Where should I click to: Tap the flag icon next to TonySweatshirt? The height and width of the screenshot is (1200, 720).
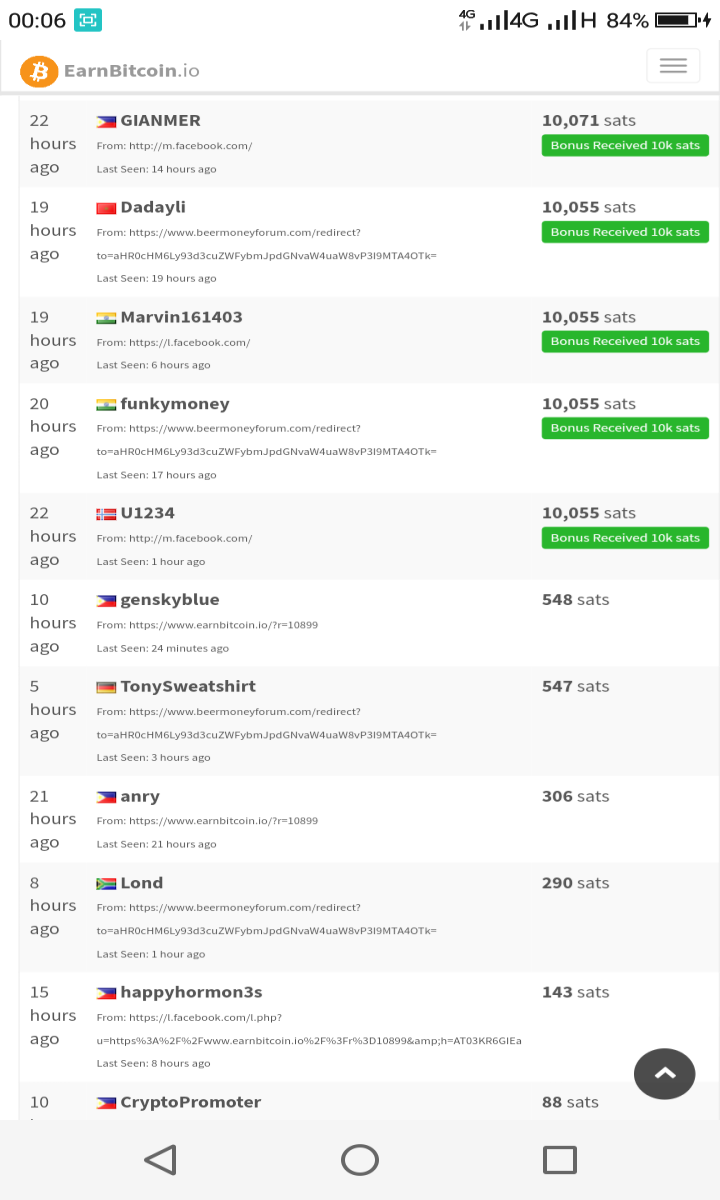coord(106,687)
